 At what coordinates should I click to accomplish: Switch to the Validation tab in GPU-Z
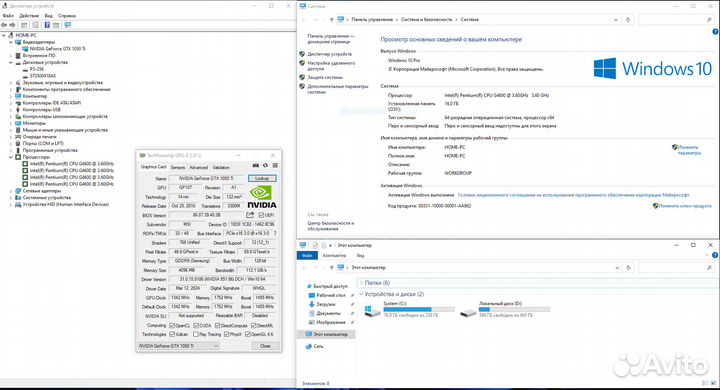click(221, 168)
